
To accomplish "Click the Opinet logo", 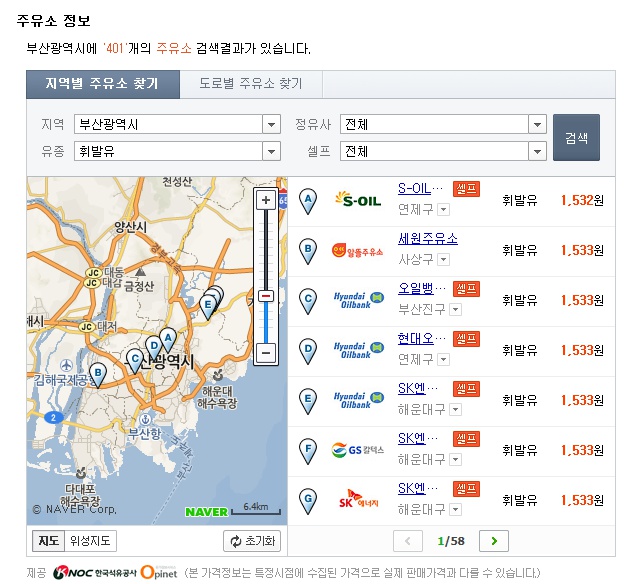I will coord(159,572).
